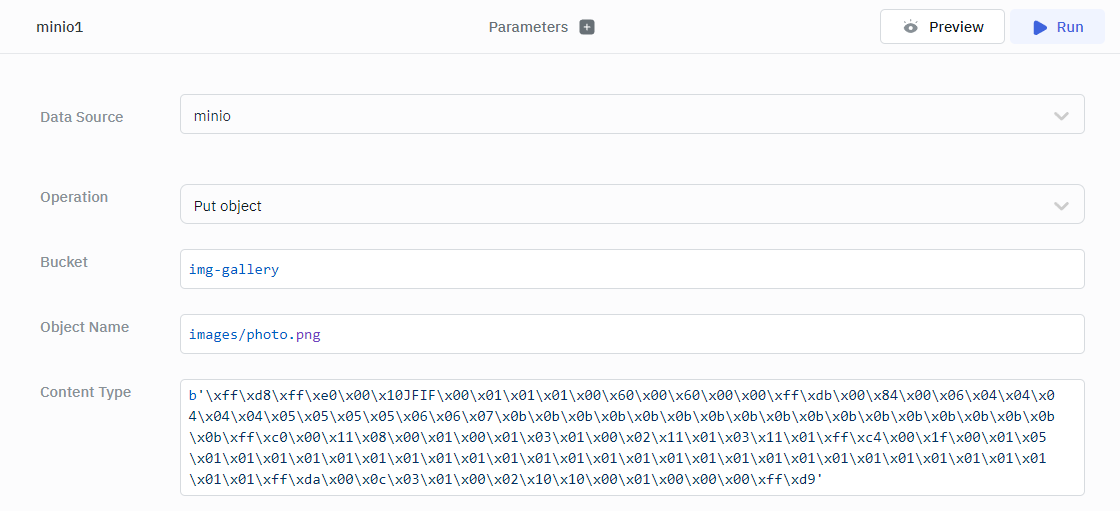
Task: Click the Object Name label
Action: [x=84, y=327]
